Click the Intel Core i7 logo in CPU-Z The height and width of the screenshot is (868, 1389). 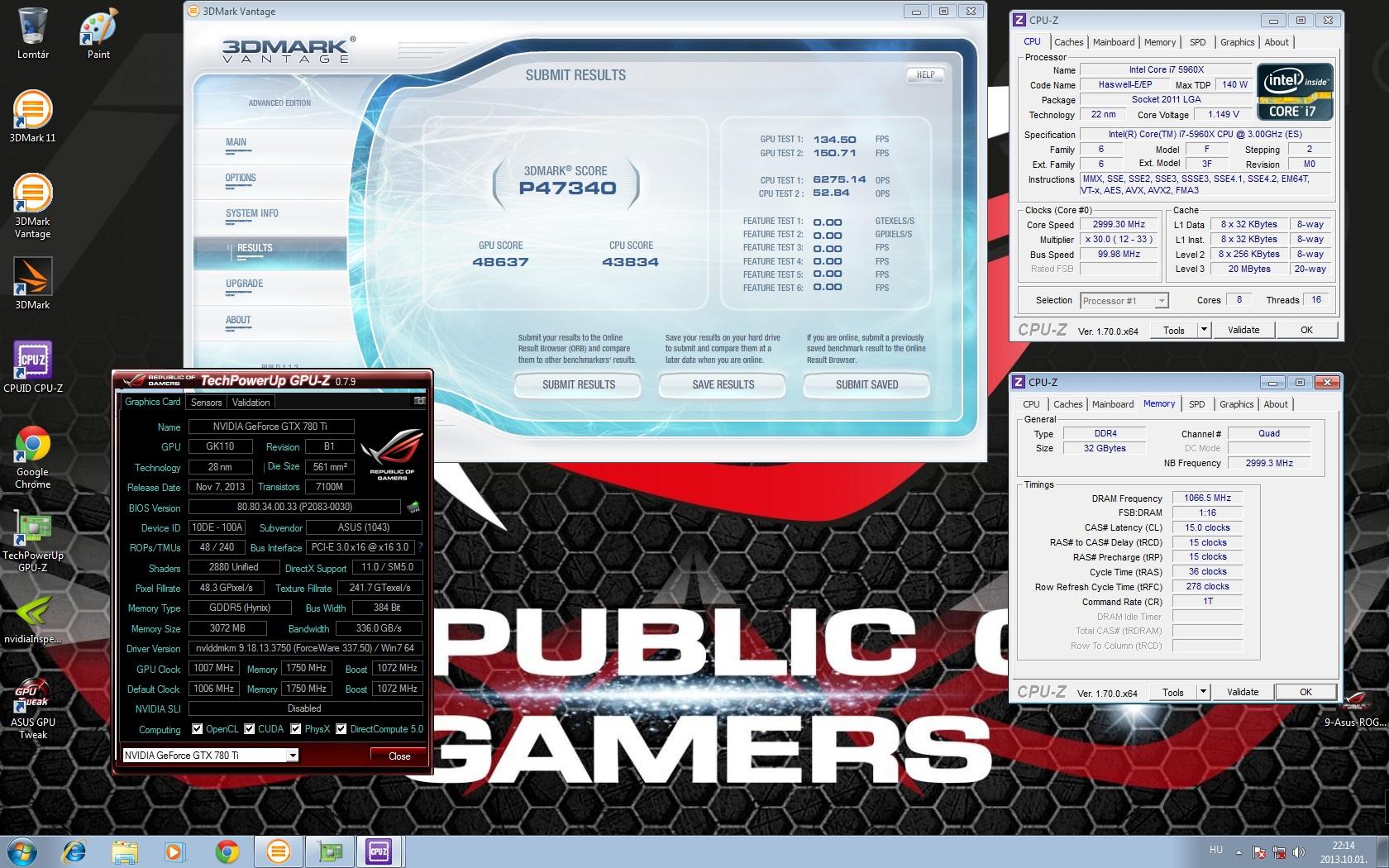click(1295, 92)
